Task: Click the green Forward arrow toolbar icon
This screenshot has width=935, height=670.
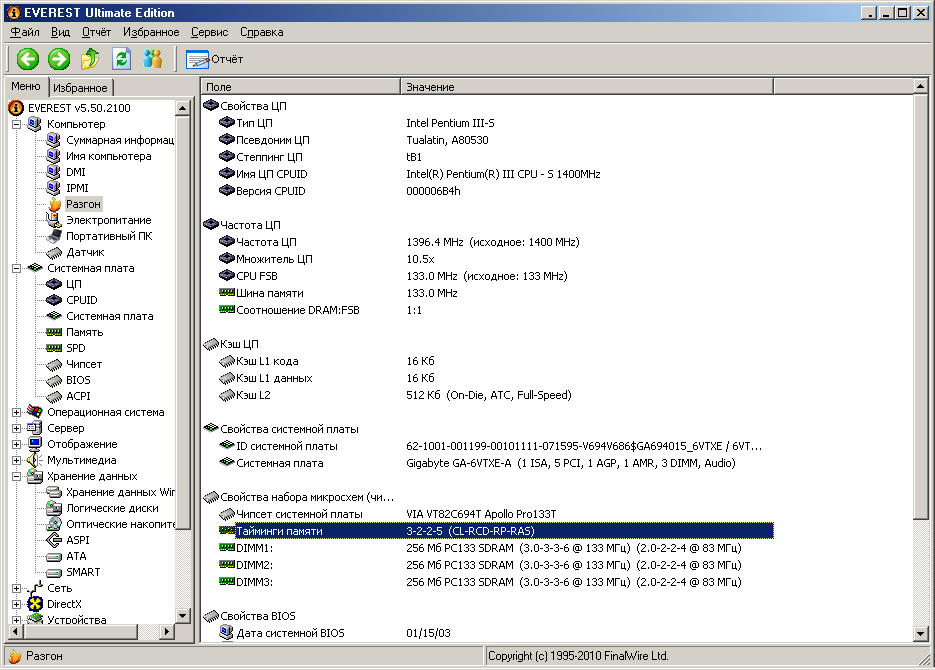Action: click(58, 59)
